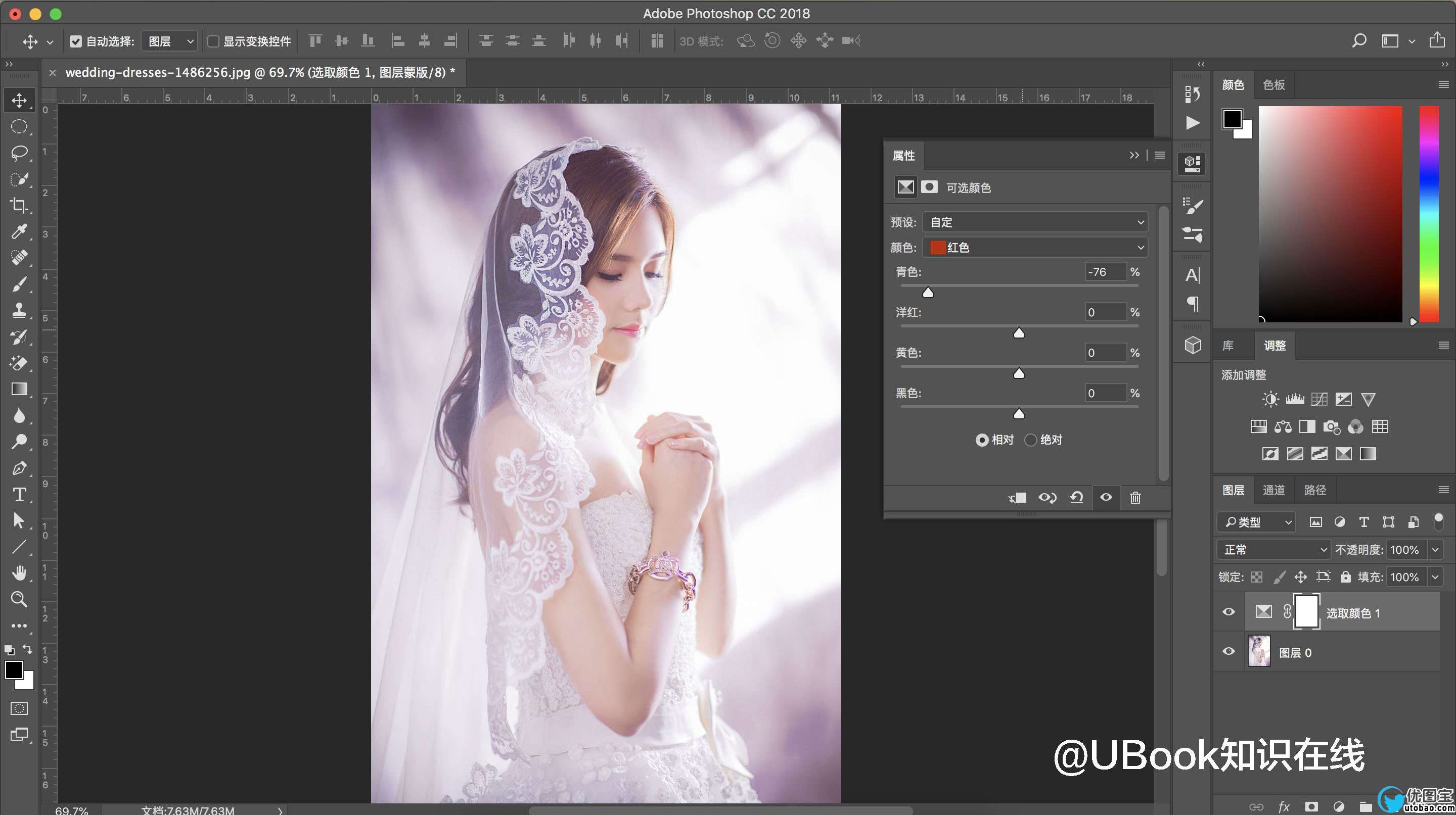Image resolution: width=1456 pixels, height=815 pixels.
Task: Click the Hand tool
Action: (19, 573)
